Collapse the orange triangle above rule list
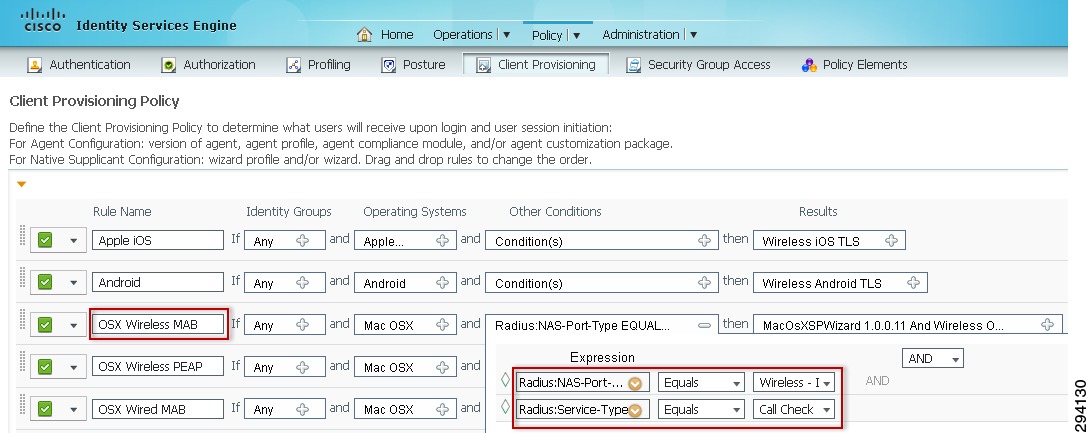The height and width of the screenshot is (433, 1087). click(x=21, y=184)
